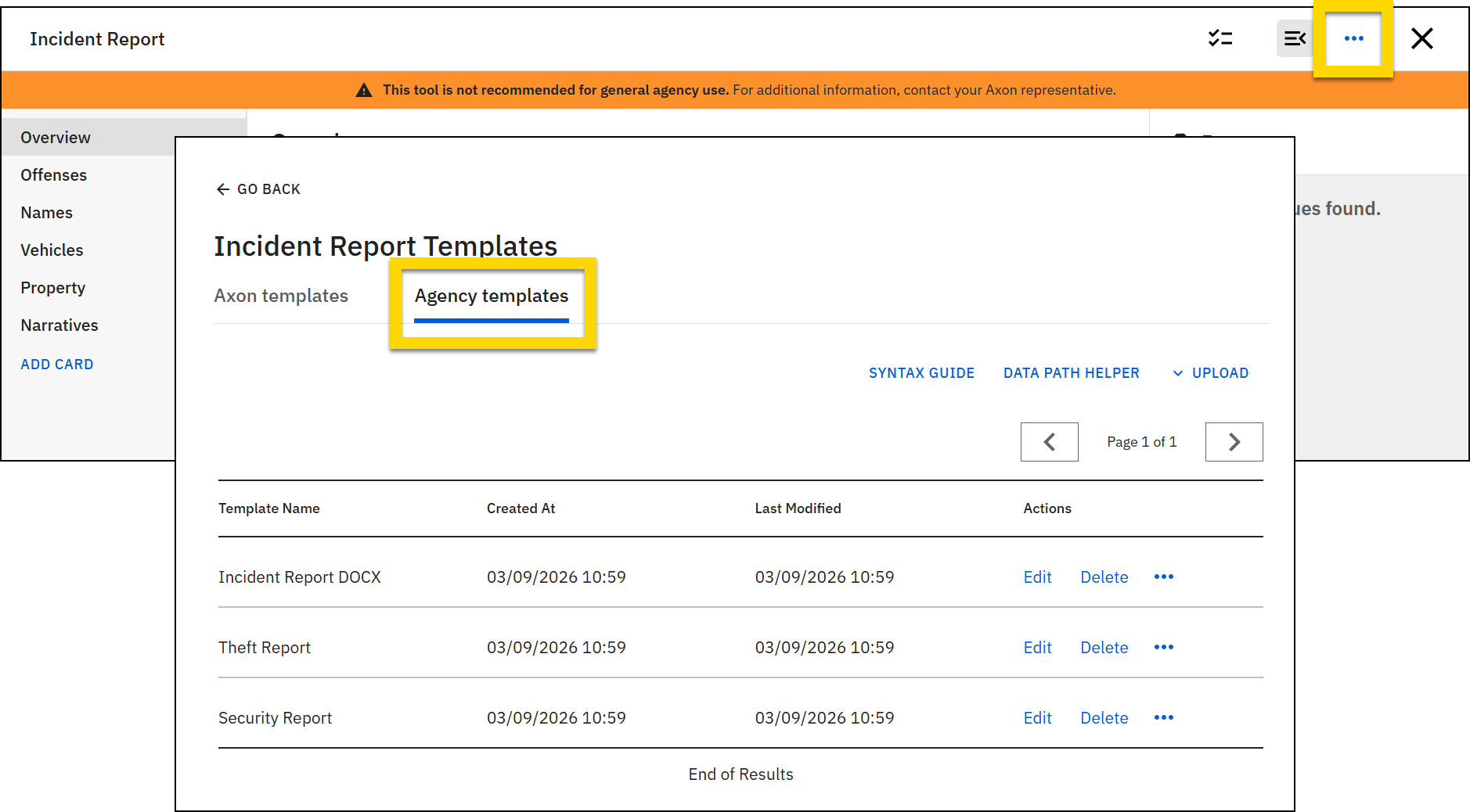This screenshot has width=1470, height=812.
Task: Close the Incident Report window
Action: (x=1422, y=38)
